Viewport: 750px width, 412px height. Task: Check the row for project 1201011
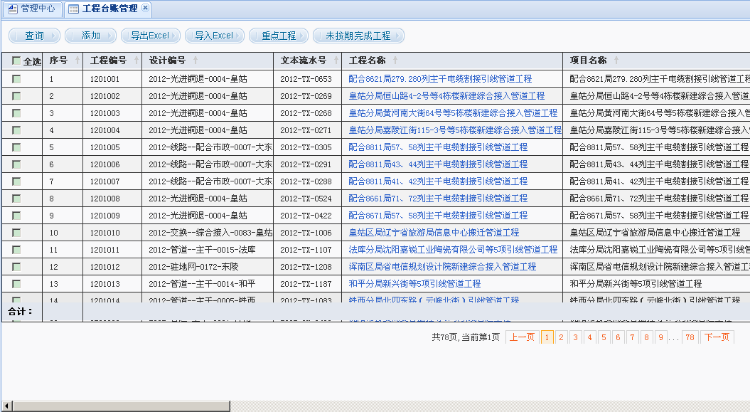click(16, 250)
